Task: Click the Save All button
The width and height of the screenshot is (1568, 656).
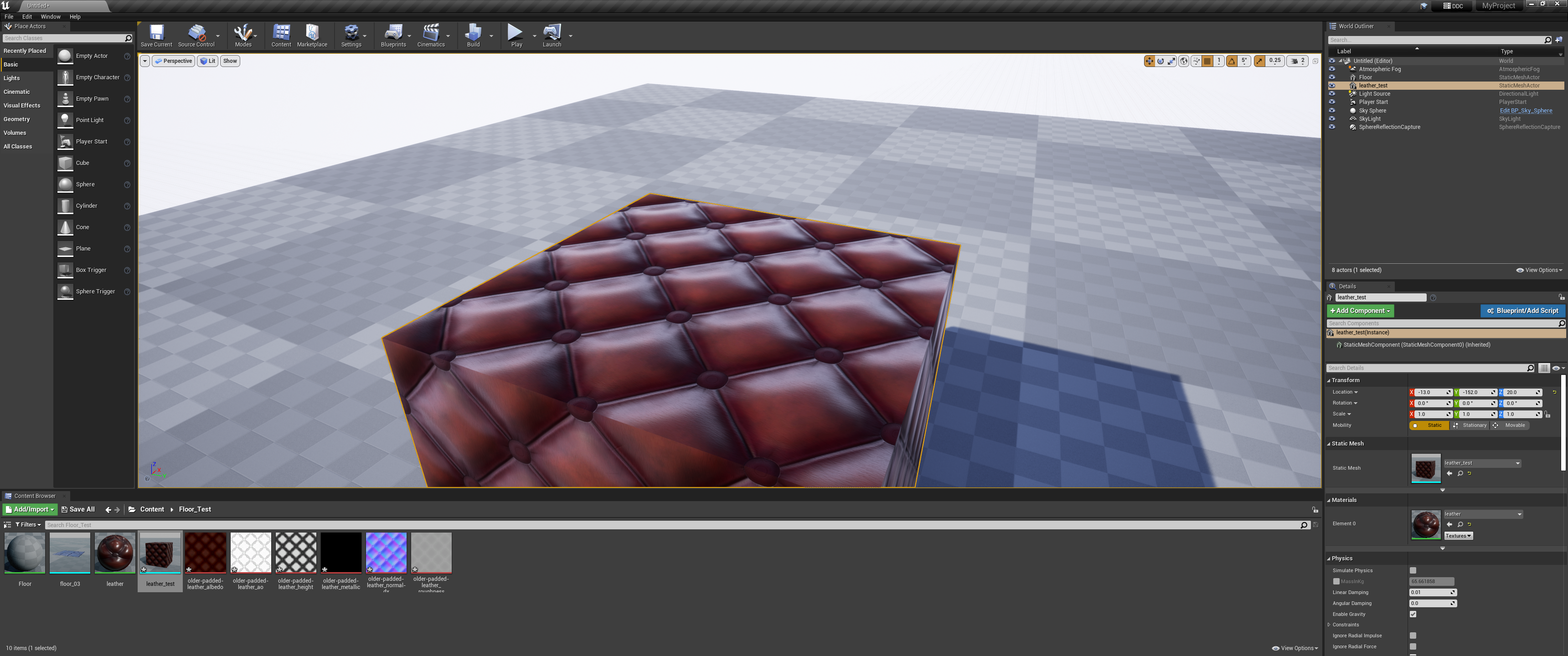Action: [x=77, y=509]
